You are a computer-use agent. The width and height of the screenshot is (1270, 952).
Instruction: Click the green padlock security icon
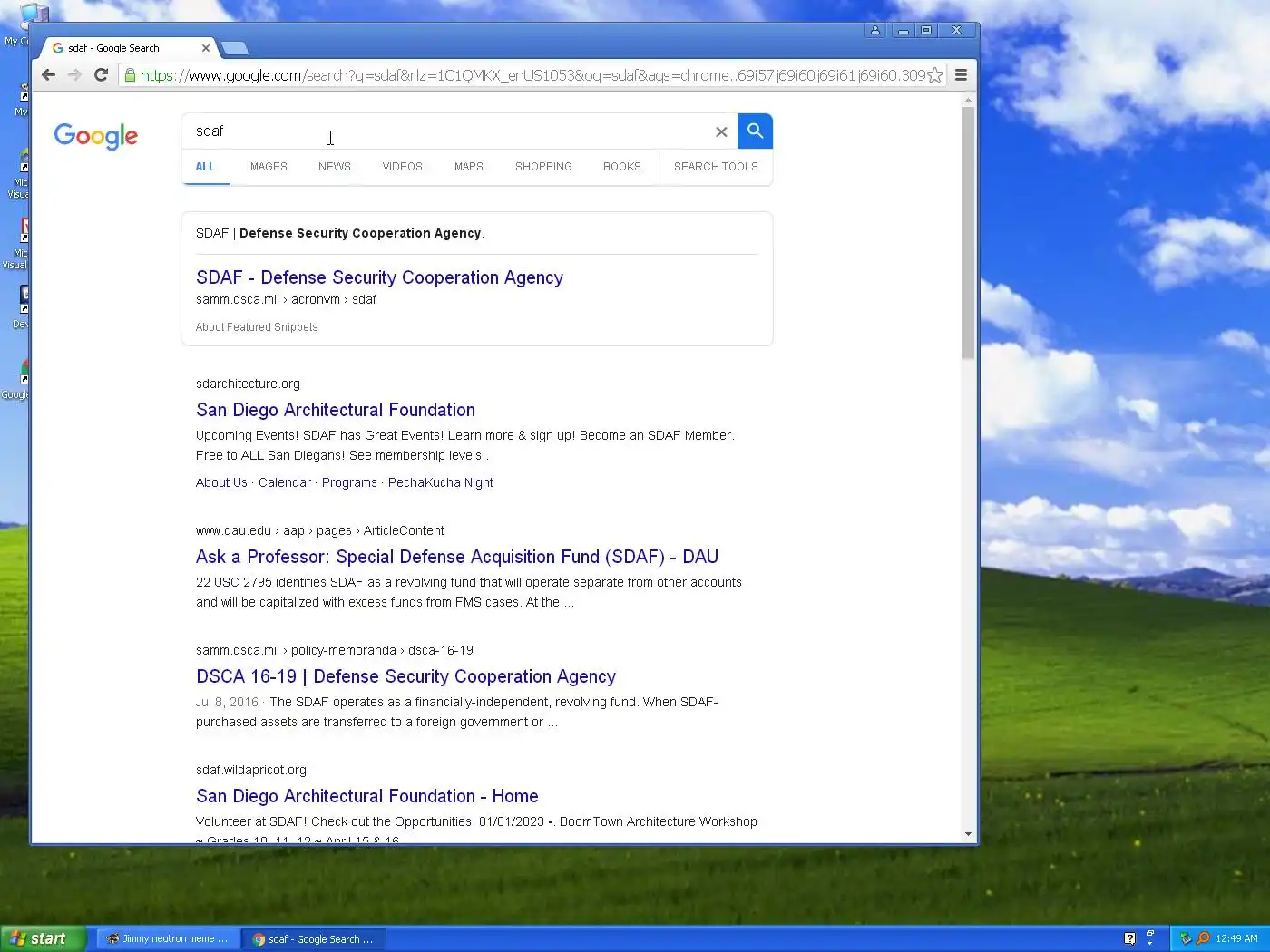[x=131, y=75]
